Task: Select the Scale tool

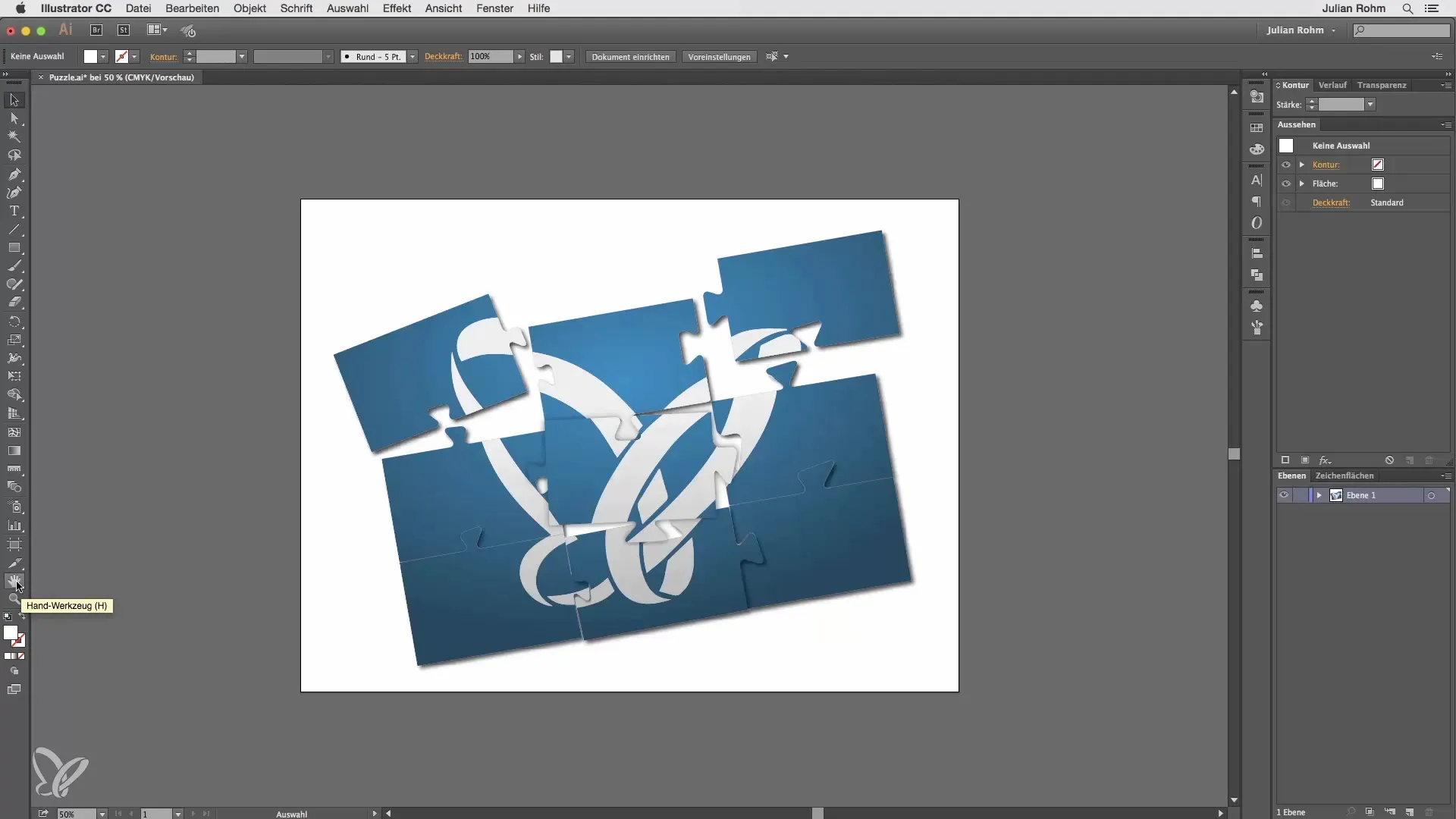Action: pos(14,340)
